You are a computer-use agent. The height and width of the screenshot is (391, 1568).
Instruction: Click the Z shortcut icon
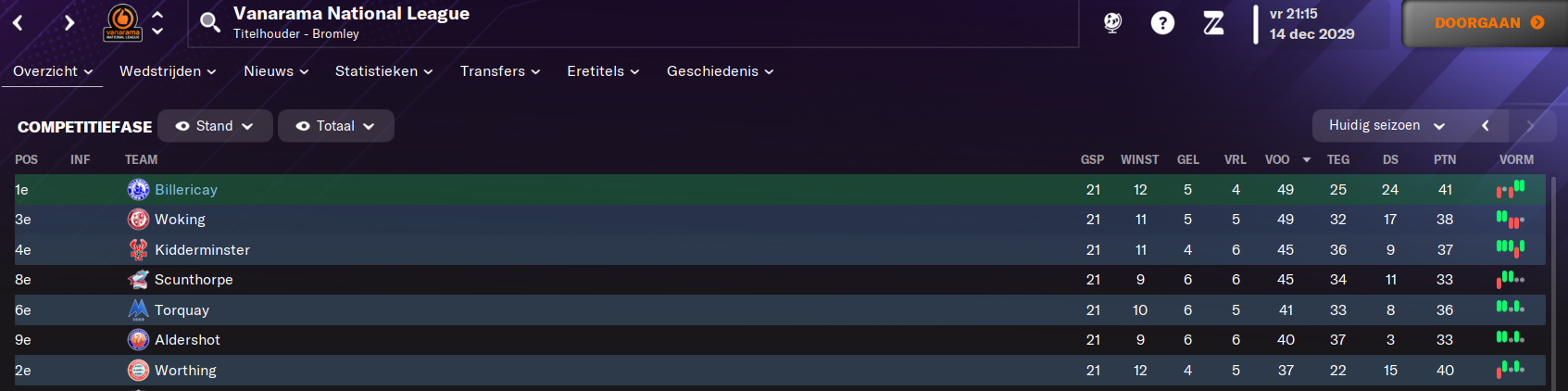coord(1213,22)
